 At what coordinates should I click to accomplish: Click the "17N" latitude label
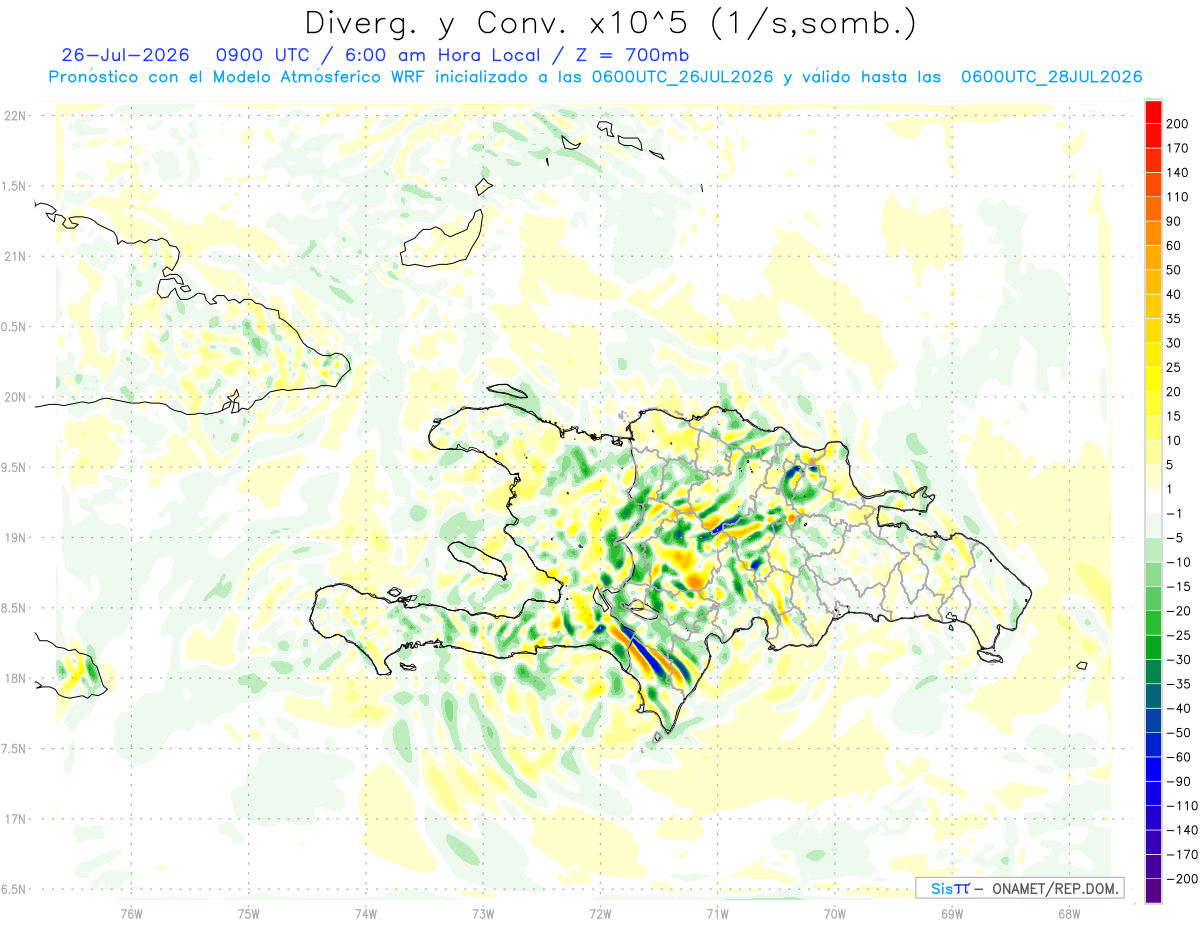click(16, 819)
